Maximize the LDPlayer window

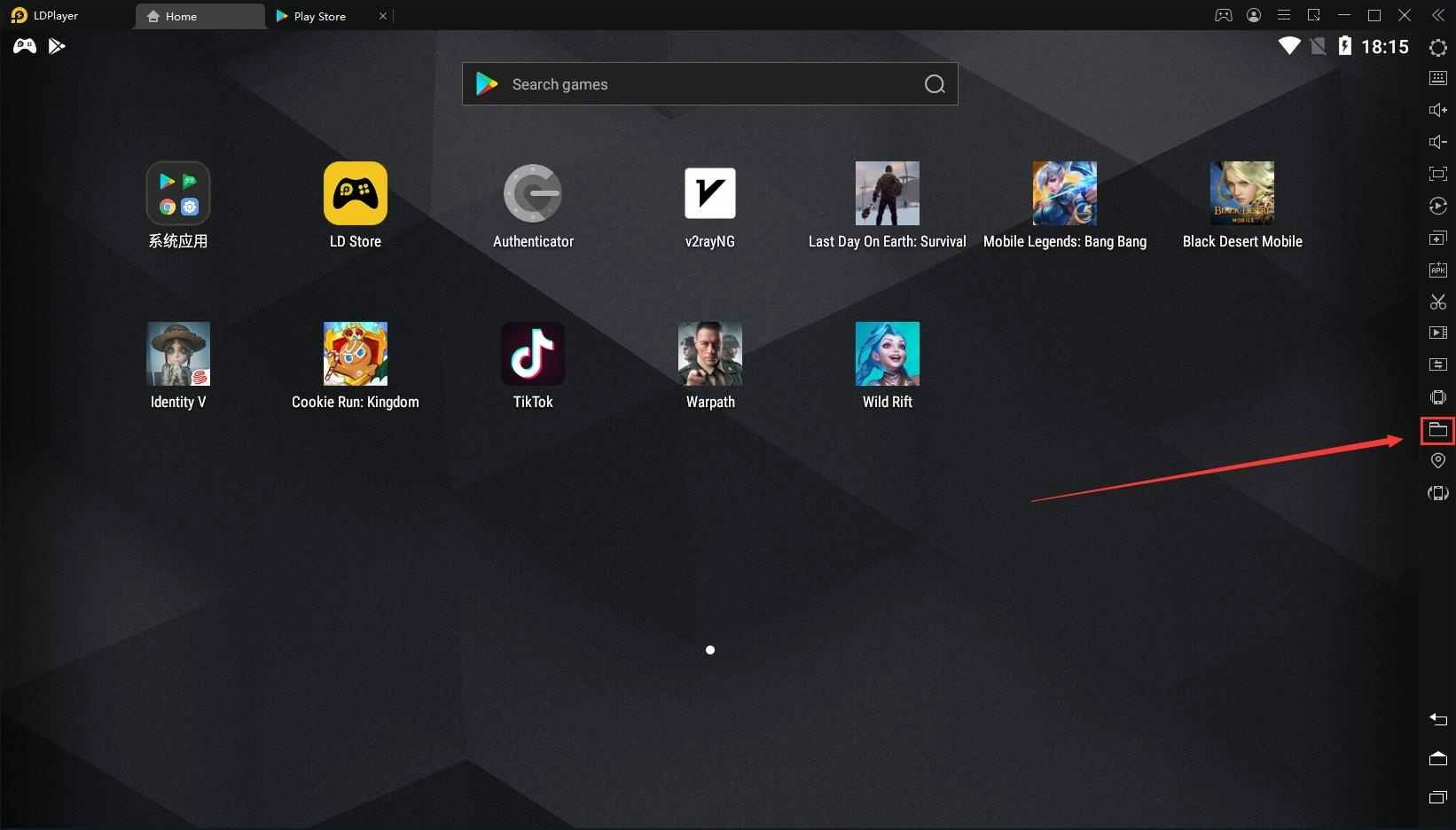pos(1374,15)
